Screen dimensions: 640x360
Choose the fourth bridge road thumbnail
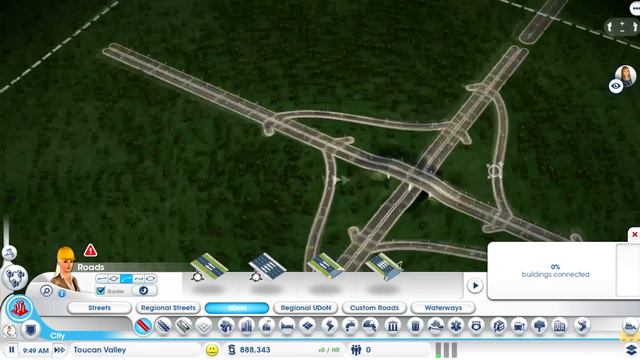point(384,266)
